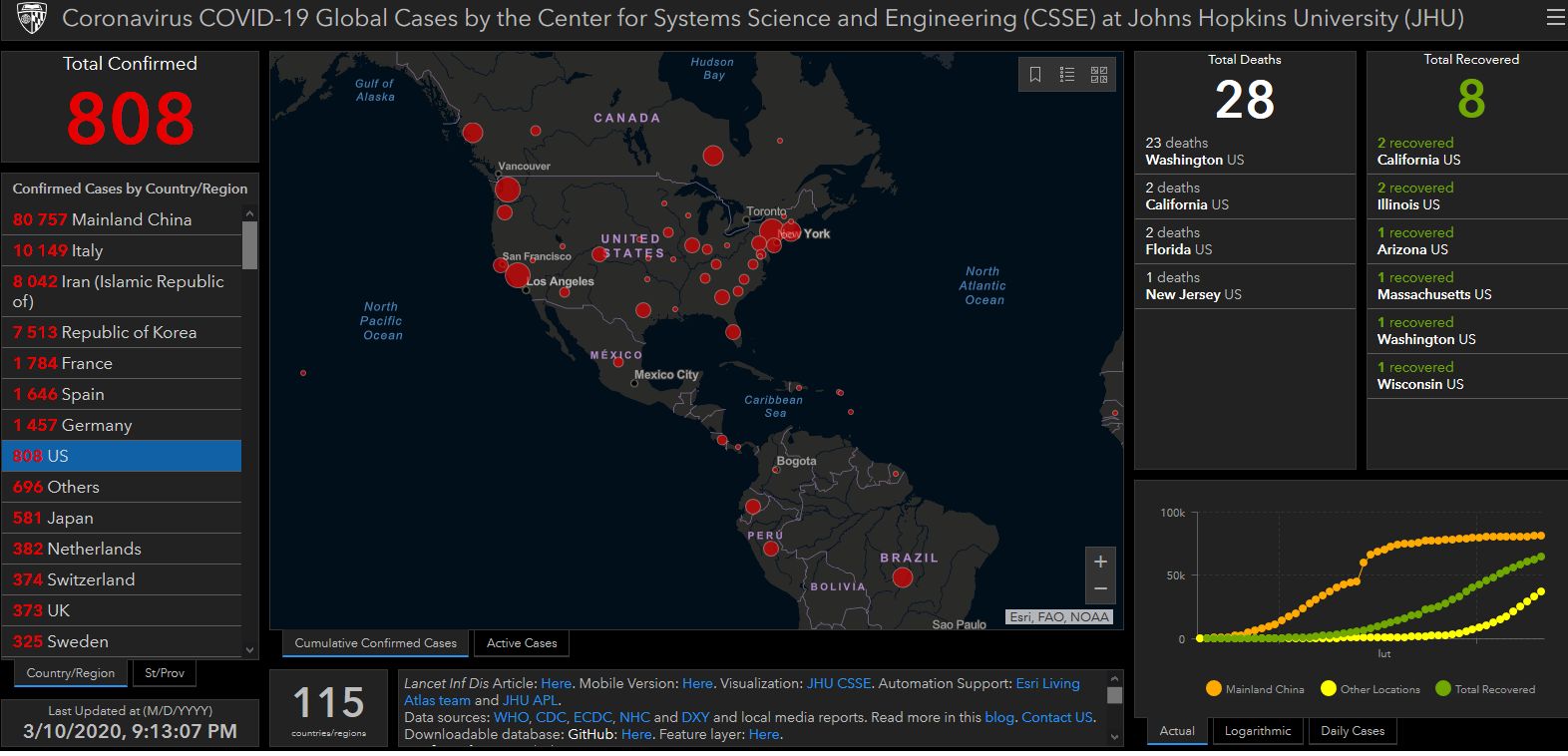
Task: Open the map bookmarks icon
Action: coord(1035,75)
